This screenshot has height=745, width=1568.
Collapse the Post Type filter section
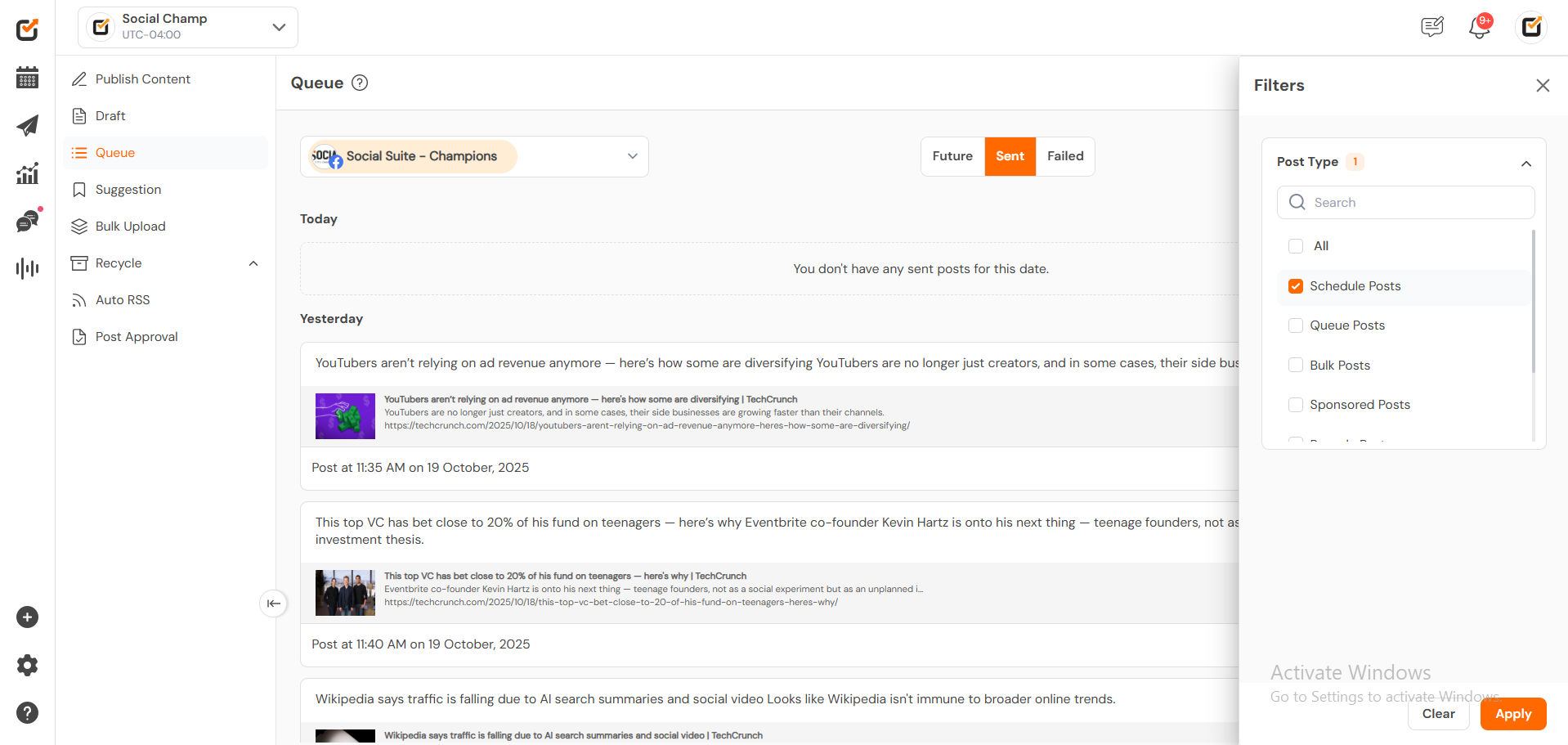pyautogui.click(x=1525, y=163)
